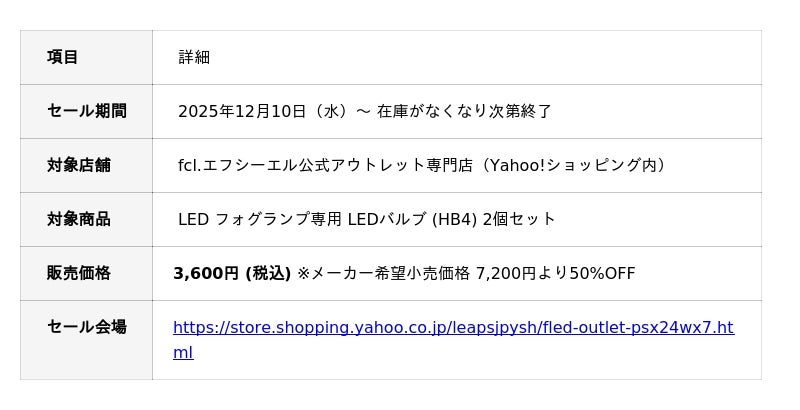Viewport: 800px width, 410px height.
Task: Click the 詳細 header cell
Action: click(x=194, y=57)
